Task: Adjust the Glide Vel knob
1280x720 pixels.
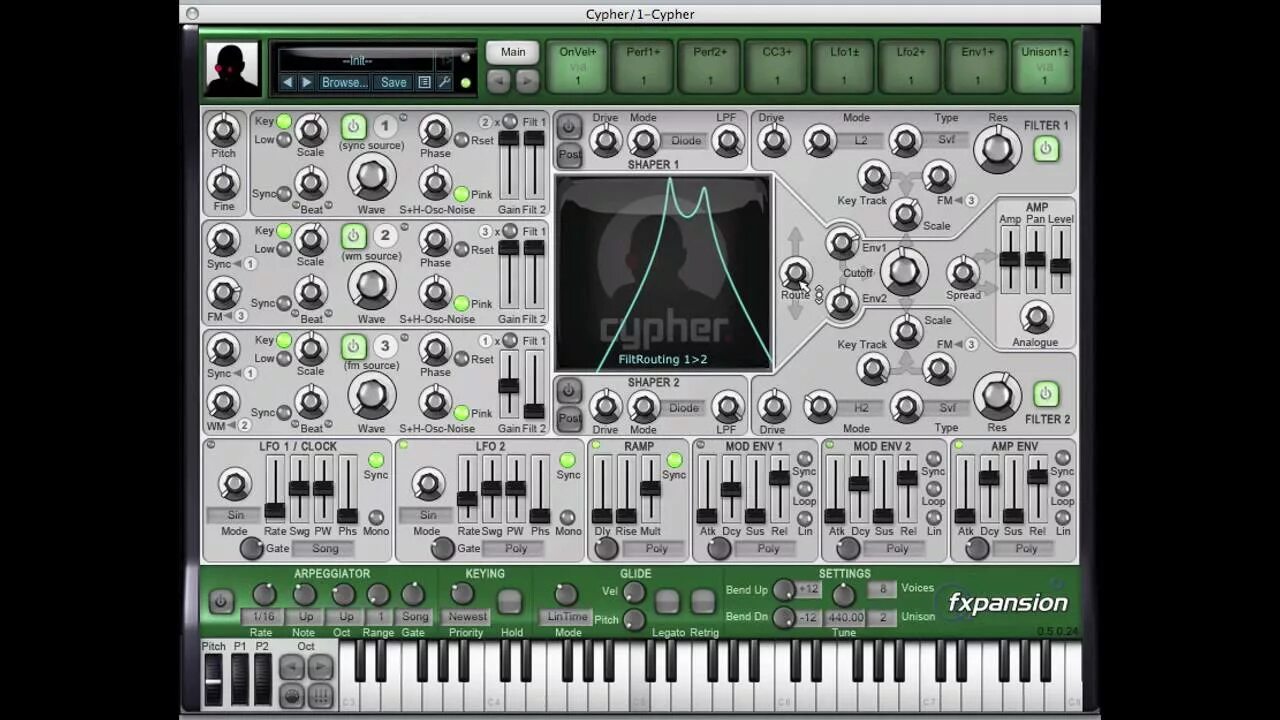Action: point(634,591)
